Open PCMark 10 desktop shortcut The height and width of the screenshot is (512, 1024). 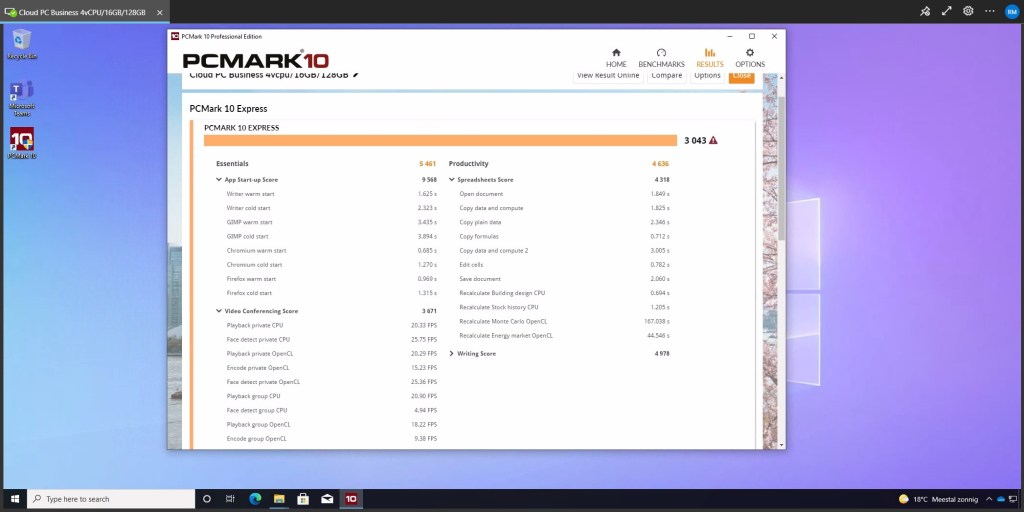click(22, 143)
